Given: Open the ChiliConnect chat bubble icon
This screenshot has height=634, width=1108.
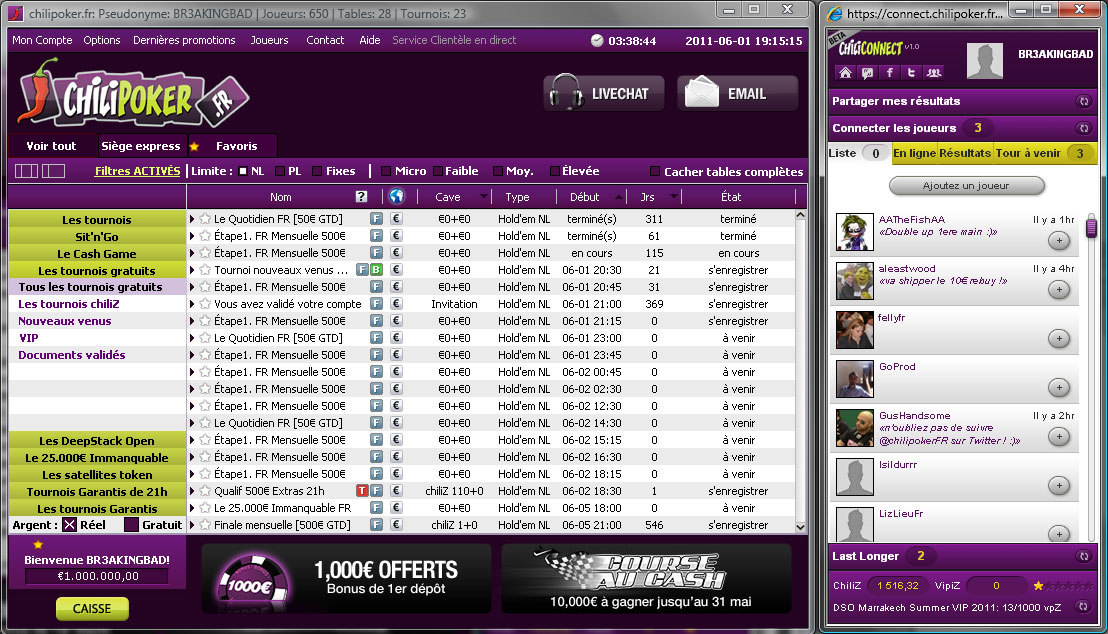Looking at the screenshot, I should click(867, 72).
